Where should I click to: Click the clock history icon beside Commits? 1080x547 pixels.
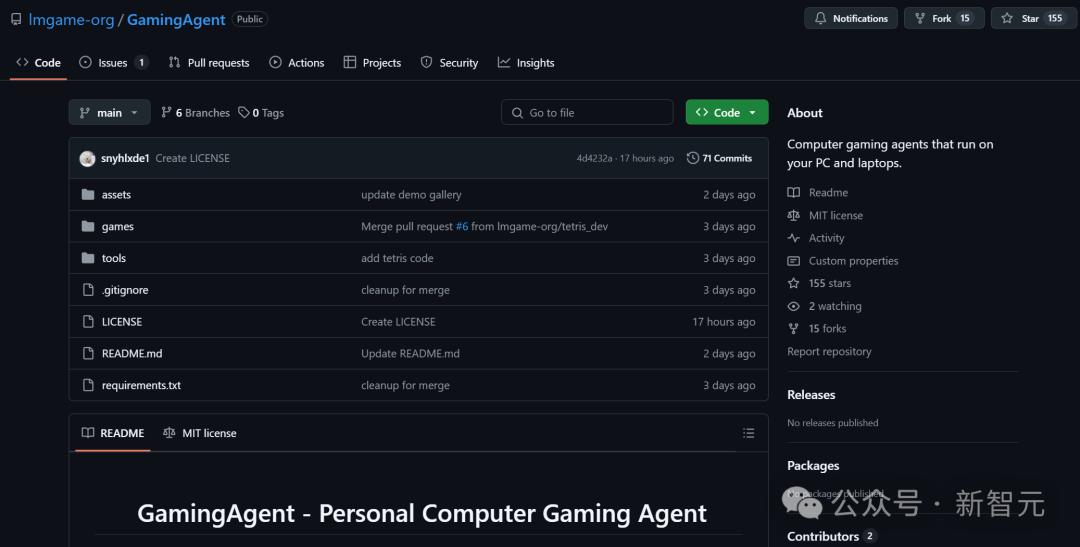(x=693, y=158)
